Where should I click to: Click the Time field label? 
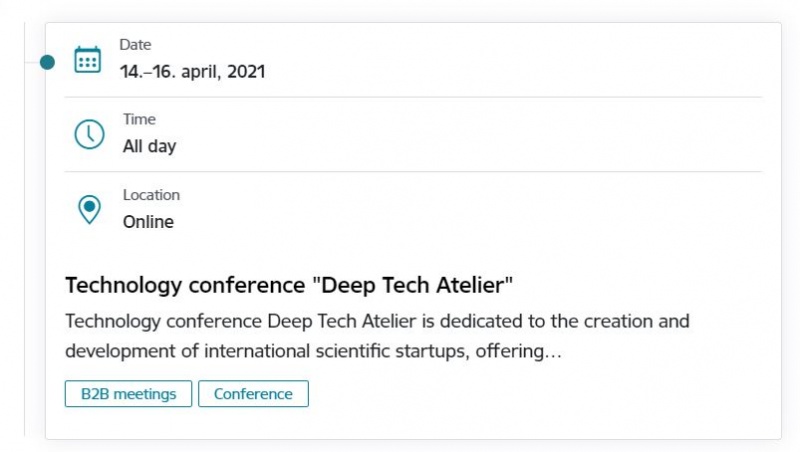coord(139,119)
